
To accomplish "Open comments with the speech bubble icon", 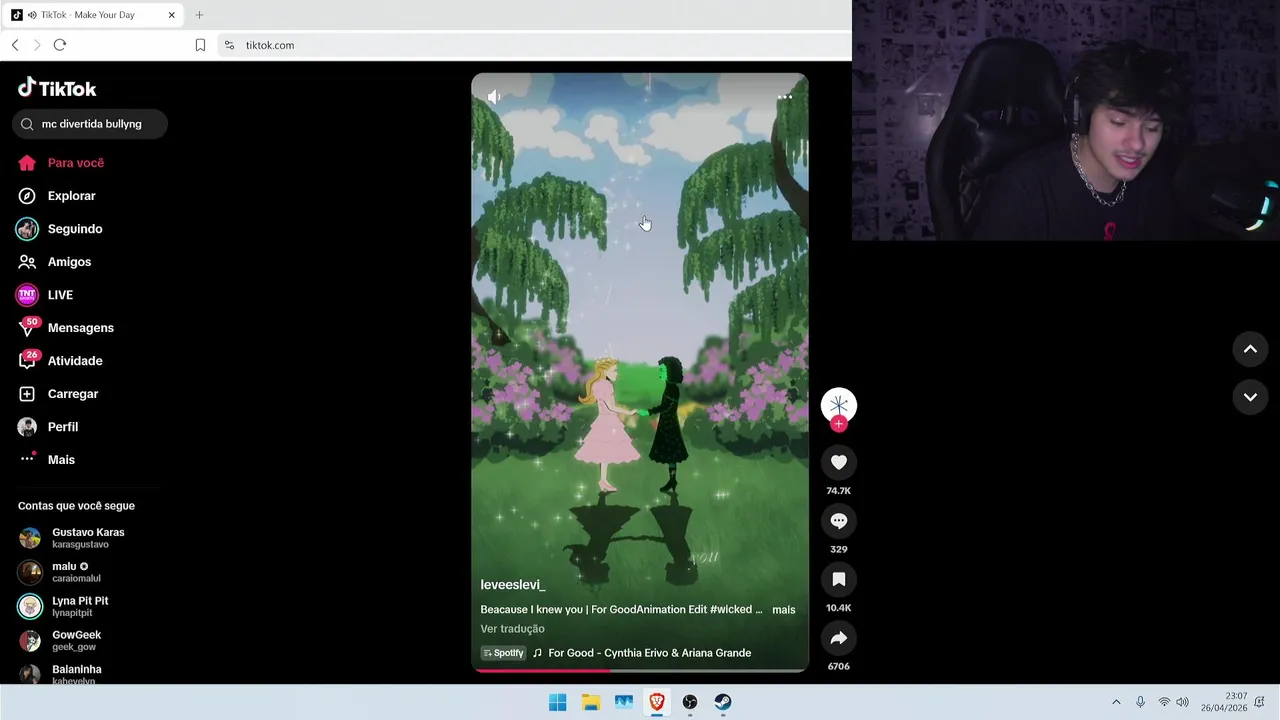I will [839, 521].
